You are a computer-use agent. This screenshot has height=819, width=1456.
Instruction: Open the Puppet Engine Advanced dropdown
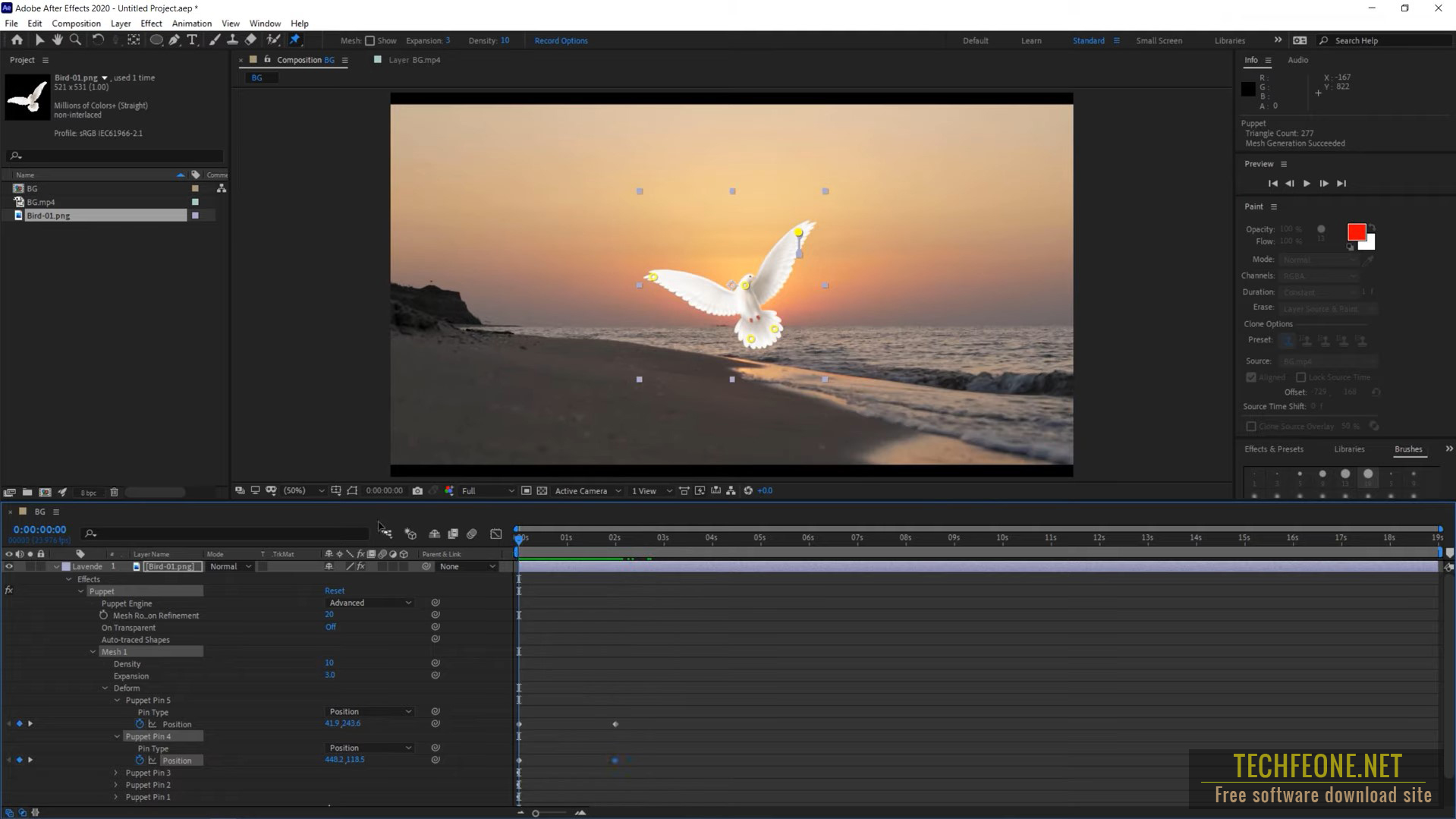click(370, 603)
